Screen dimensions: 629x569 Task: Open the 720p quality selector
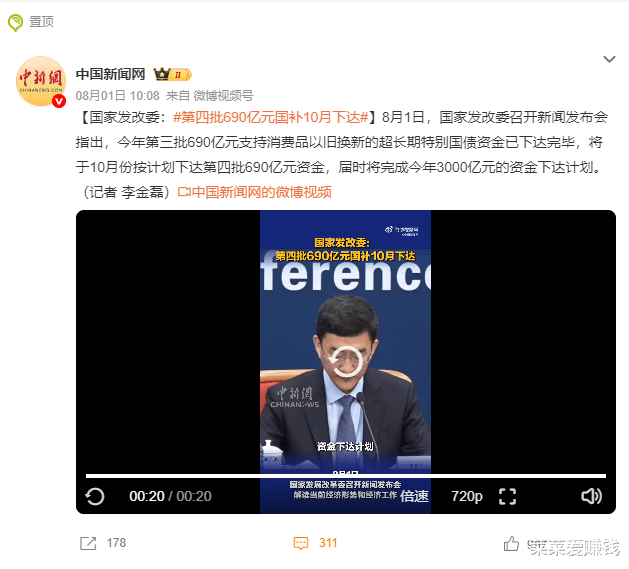pyautogui.click(x=467, y=496)
